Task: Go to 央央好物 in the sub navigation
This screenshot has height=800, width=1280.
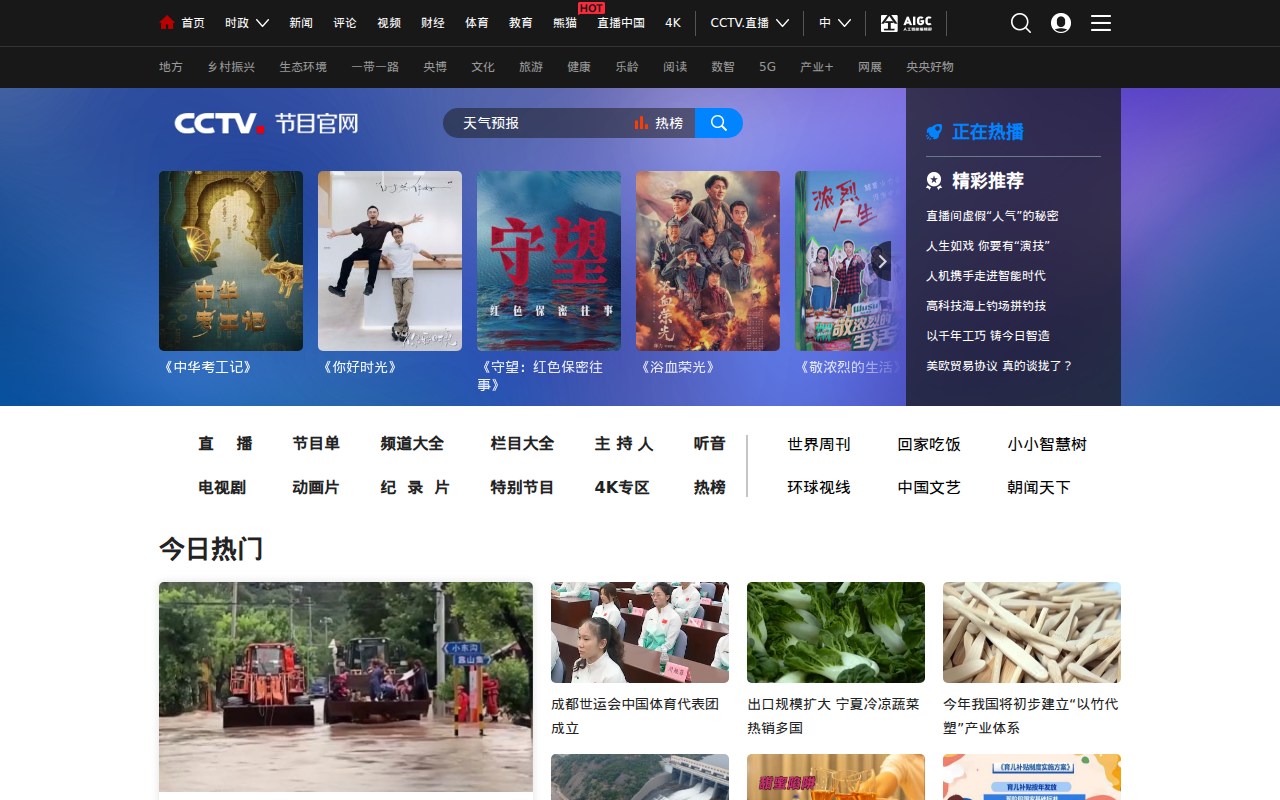Action: pyautogui.click(x=930, y=67)
